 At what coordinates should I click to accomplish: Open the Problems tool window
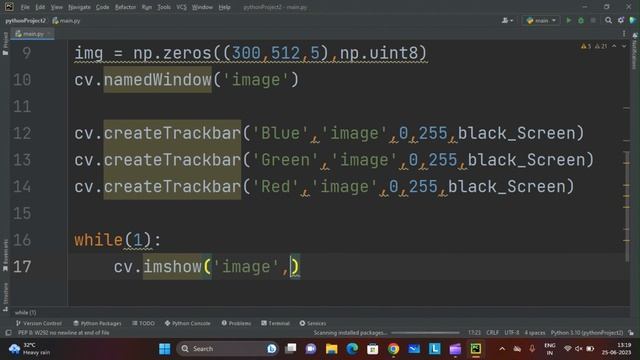pyautogui.click(x=236, y=323)
